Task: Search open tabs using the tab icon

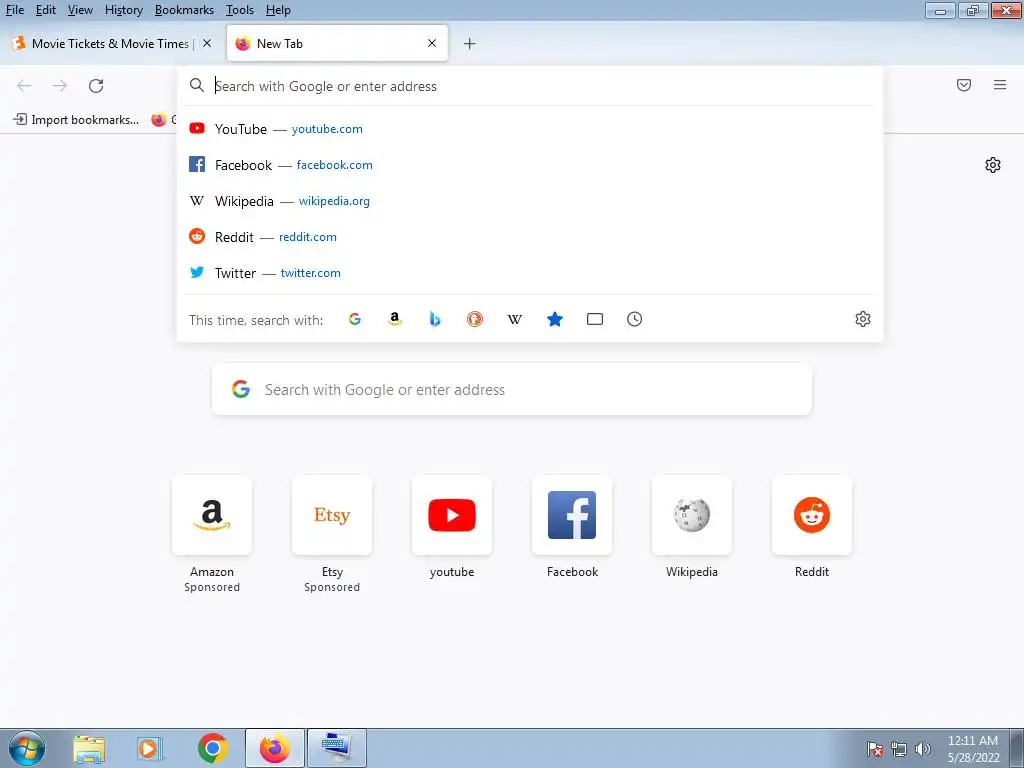Action: click(x=595, y=319)
